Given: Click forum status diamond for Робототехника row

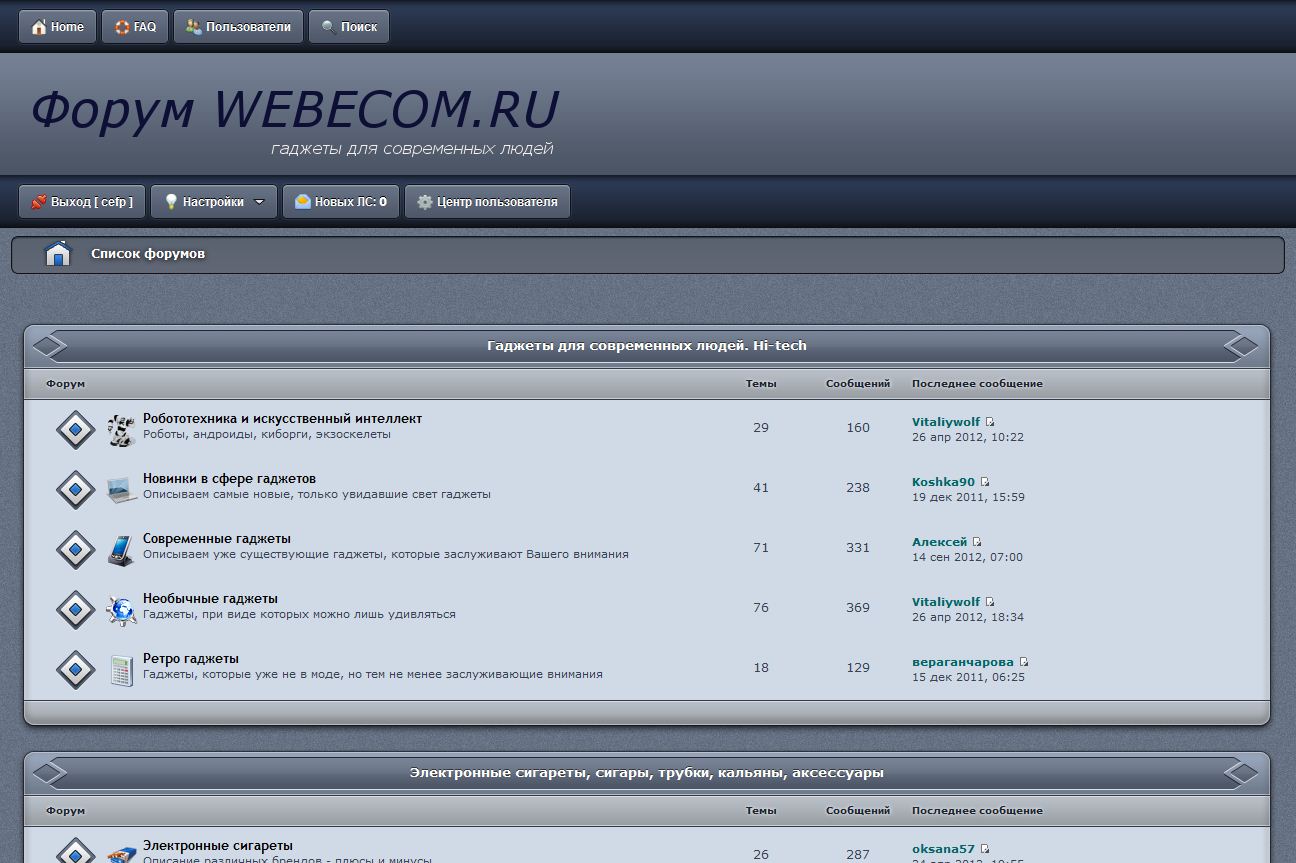Looking at the screenshot, I should click(x=75, y=430).
